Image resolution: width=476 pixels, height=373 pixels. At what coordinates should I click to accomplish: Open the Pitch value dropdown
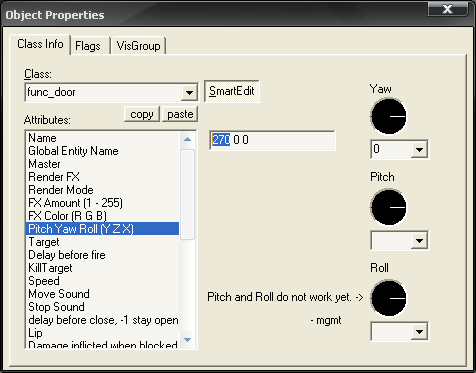(419, 240)
